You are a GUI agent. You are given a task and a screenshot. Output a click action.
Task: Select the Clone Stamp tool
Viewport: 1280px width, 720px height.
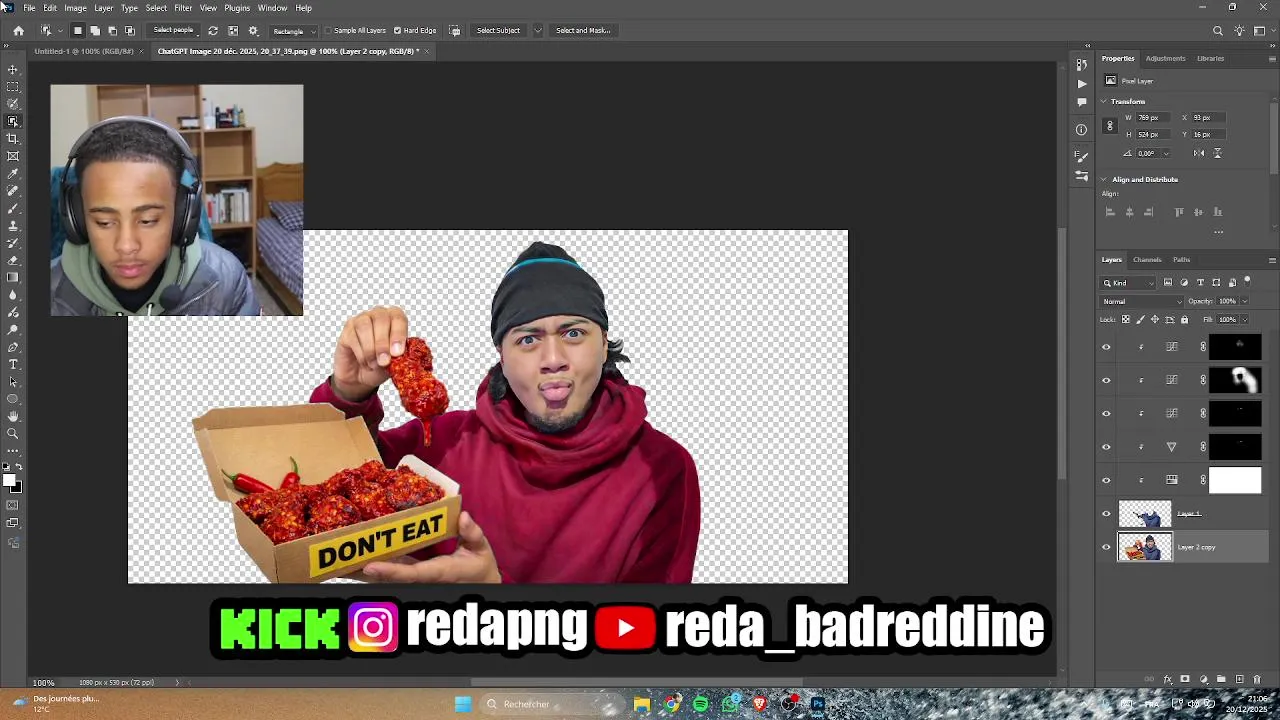pos(13,225)
